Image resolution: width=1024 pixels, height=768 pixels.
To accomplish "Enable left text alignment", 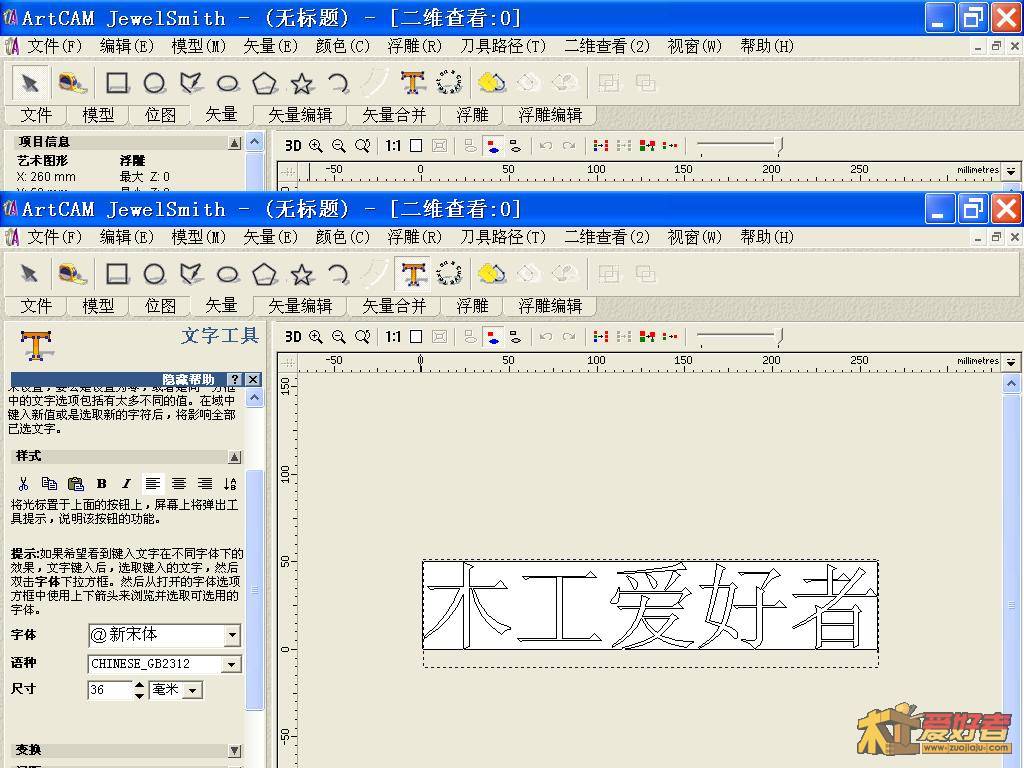I will [153, 483].
